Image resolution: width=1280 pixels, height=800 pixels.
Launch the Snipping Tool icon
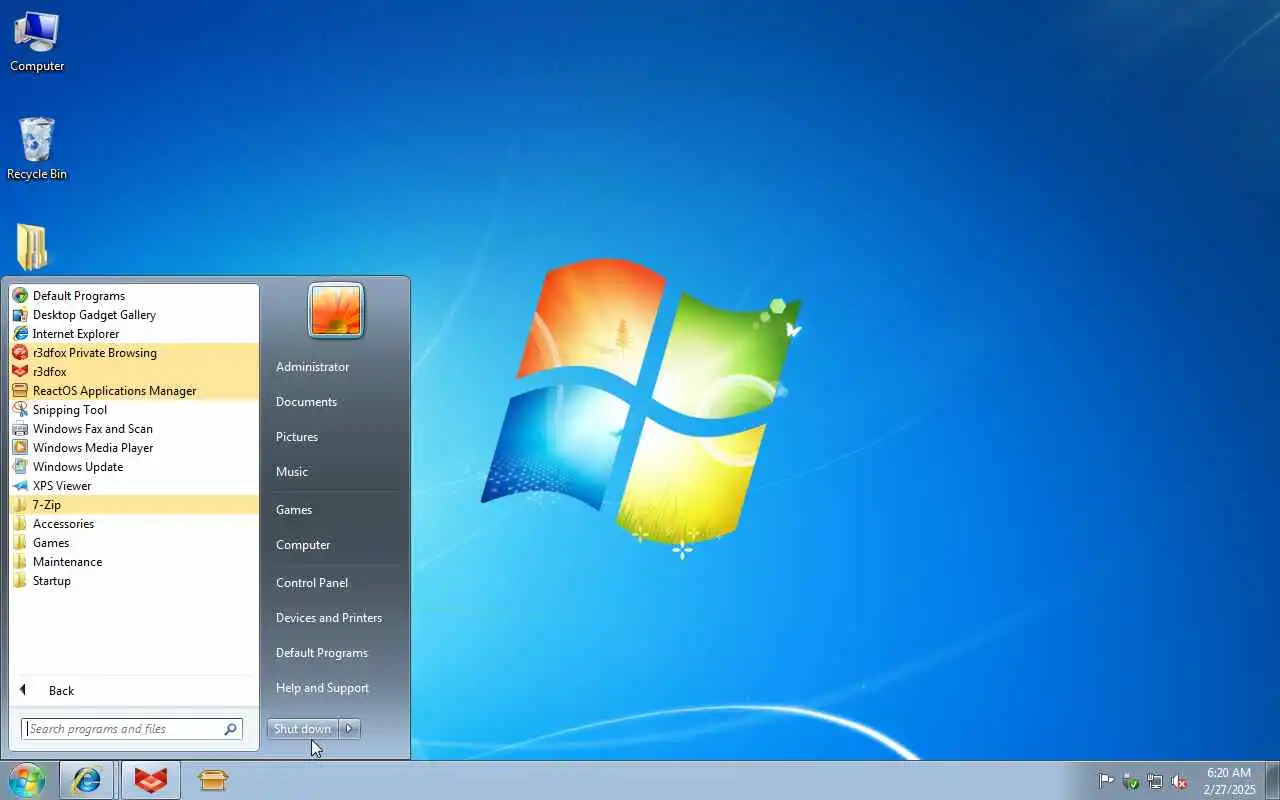(20, 410)
